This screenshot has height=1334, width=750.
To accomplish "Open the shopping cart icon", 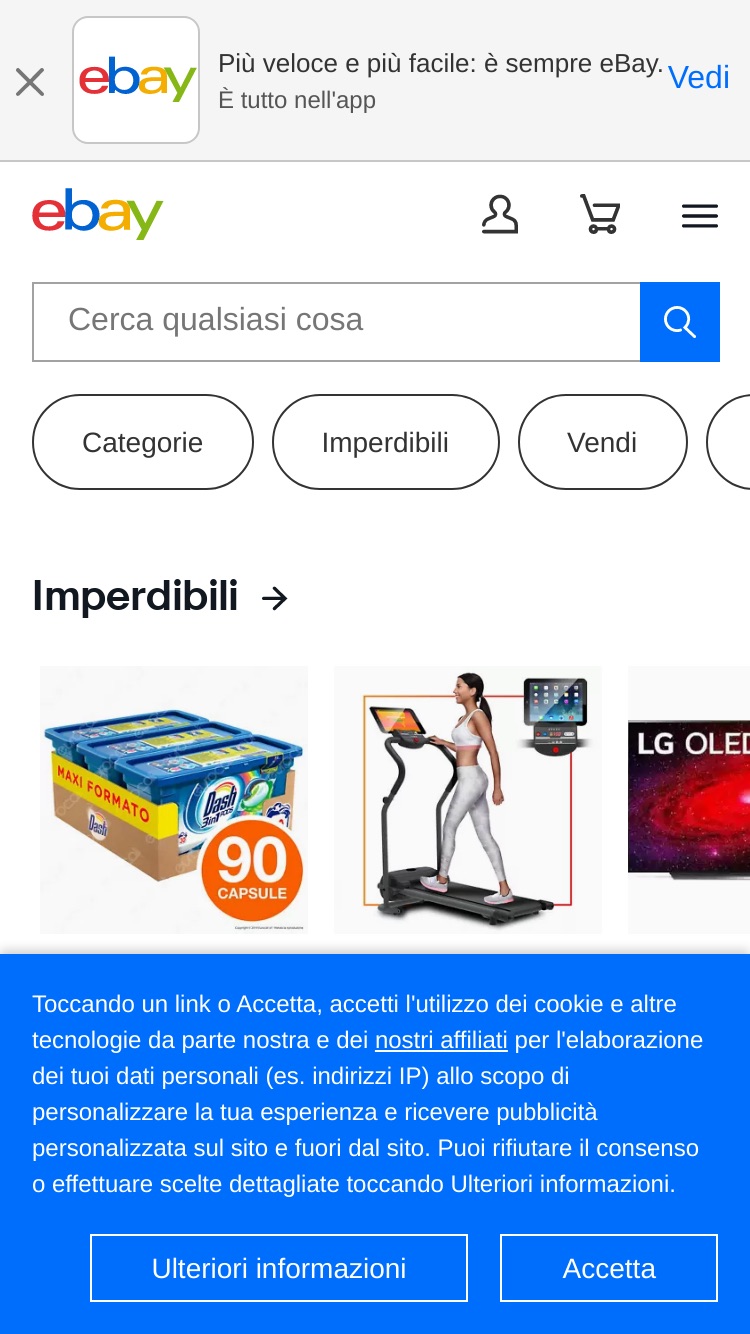I will click(600, 215).
